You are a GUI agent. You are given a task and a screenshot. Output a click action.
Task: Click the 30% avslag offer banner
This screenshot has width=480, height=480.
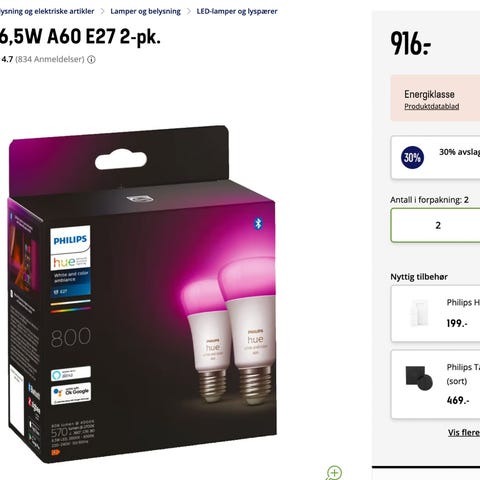[x=436, y=157]
